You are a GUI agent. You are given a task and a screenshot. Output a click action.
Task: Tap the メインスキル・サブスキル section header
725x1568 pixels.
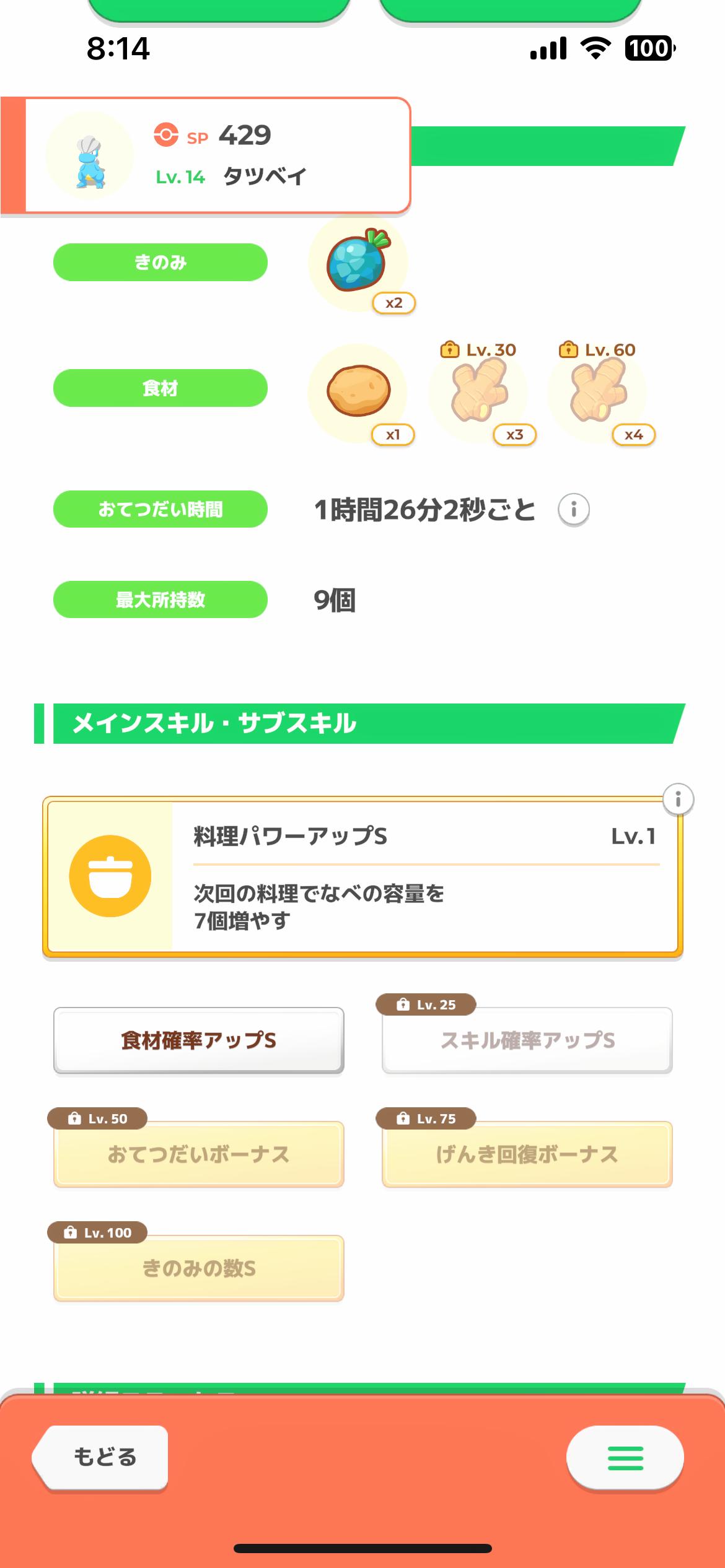coord(359,723)
